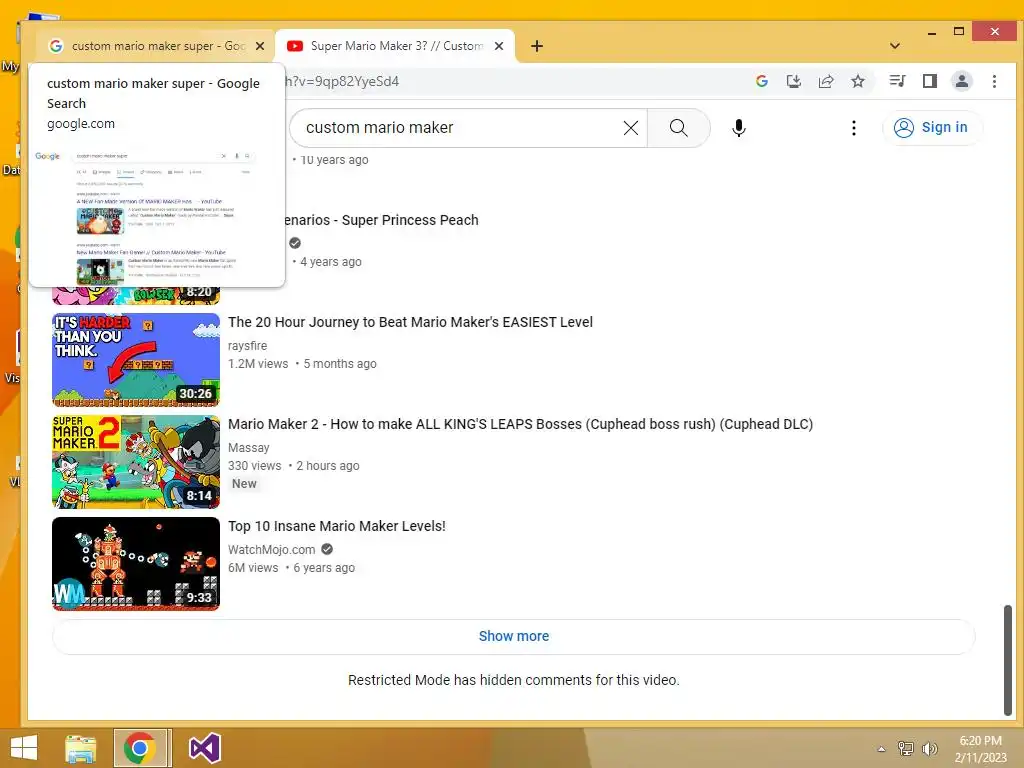The width and height of the screenshot is (1024, 768).
Task: Open the Super Princess Peach video title
Action: pos(381,220)
